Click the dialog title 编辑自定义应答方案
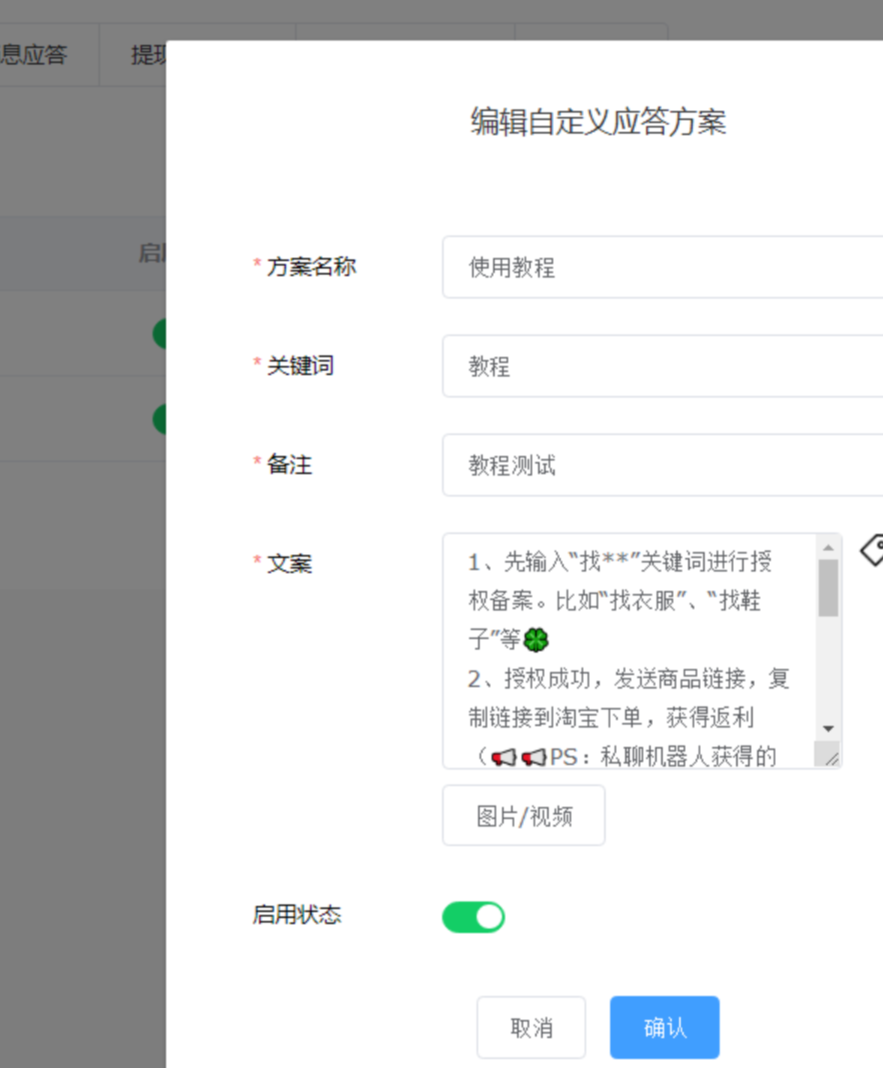The image size is (883, 1068). [x=598, y=122]
